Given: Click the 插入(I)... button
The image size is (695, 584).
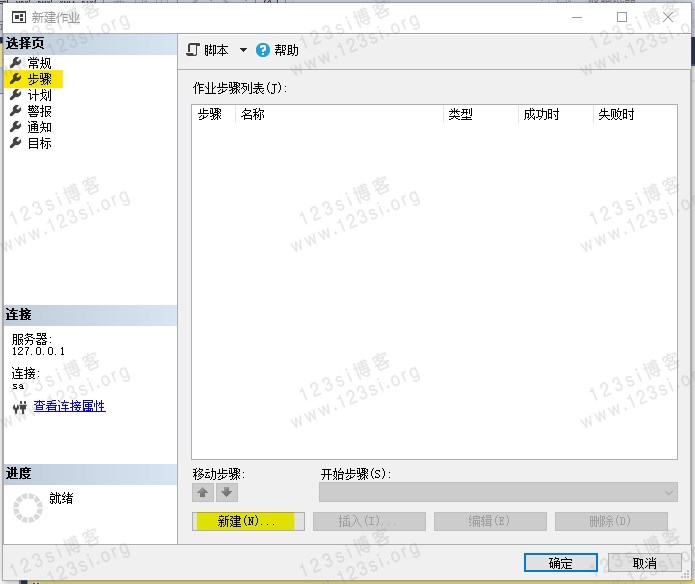Looking at the screenshot, I should coord(369,522).
